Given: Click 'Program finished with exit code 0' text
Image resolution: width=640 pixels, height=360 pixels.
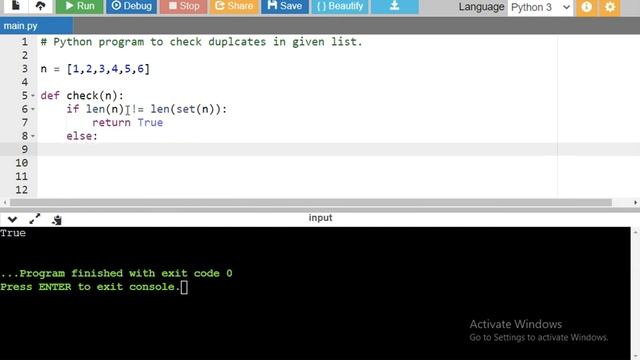Looking at the screenshot, I should (116, 273).
